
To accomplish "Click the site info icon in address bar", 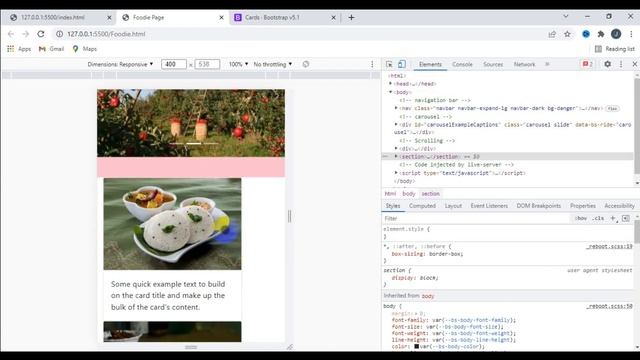I will click(x=60, y=34).
